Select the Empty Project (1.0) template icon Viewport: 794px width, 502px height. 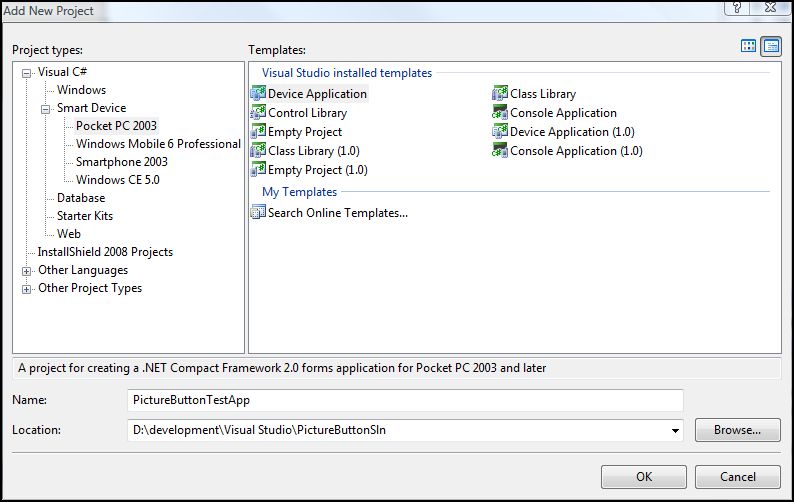click(x=258, y=169)
